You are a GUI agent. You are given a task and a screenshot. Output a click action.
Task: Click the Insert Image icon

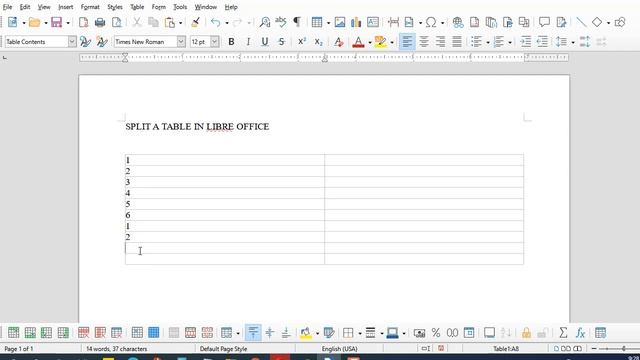pyautogui.click(x=340, y=22)
